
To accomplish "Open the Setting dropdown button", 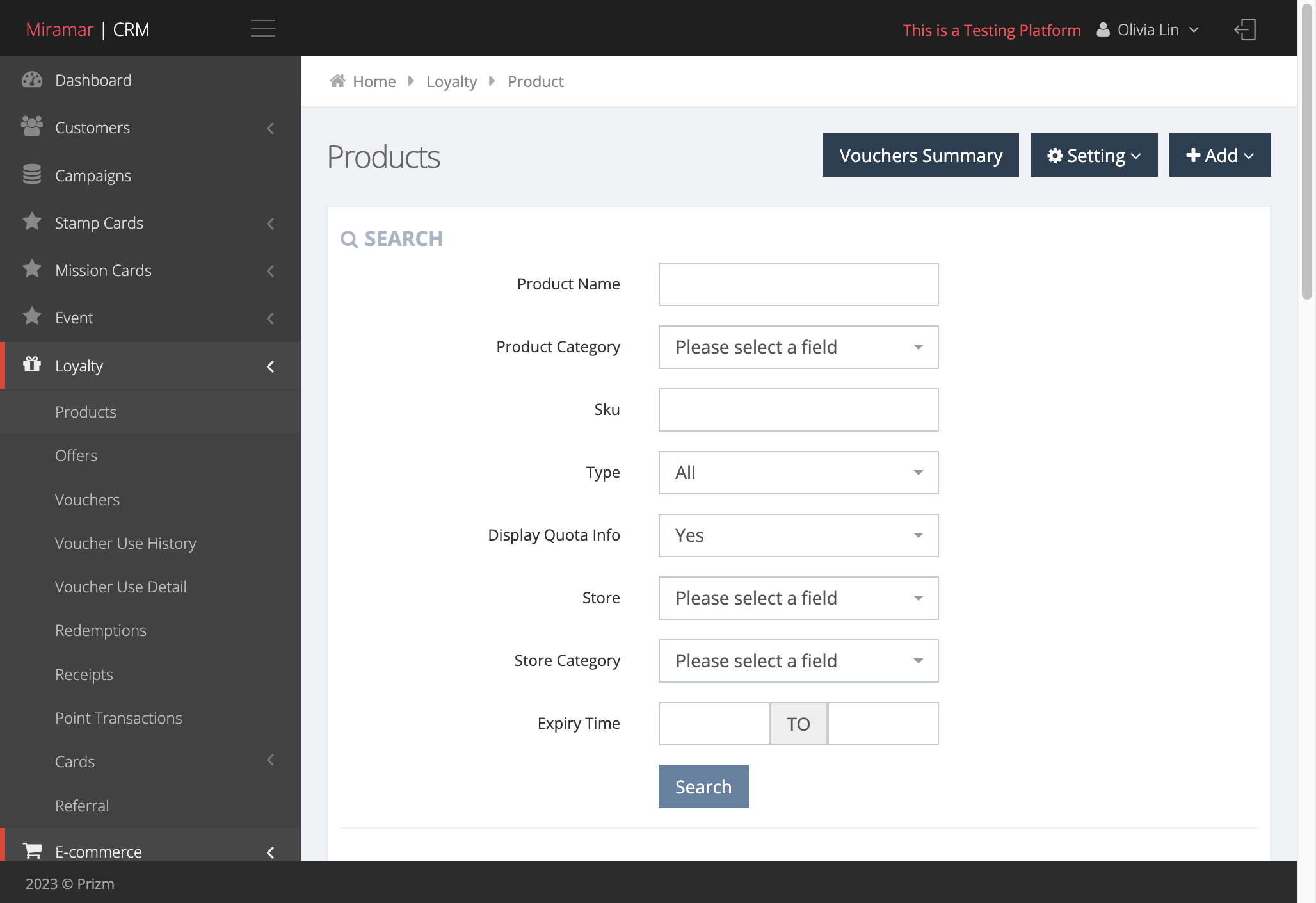I will point(1094,155).
